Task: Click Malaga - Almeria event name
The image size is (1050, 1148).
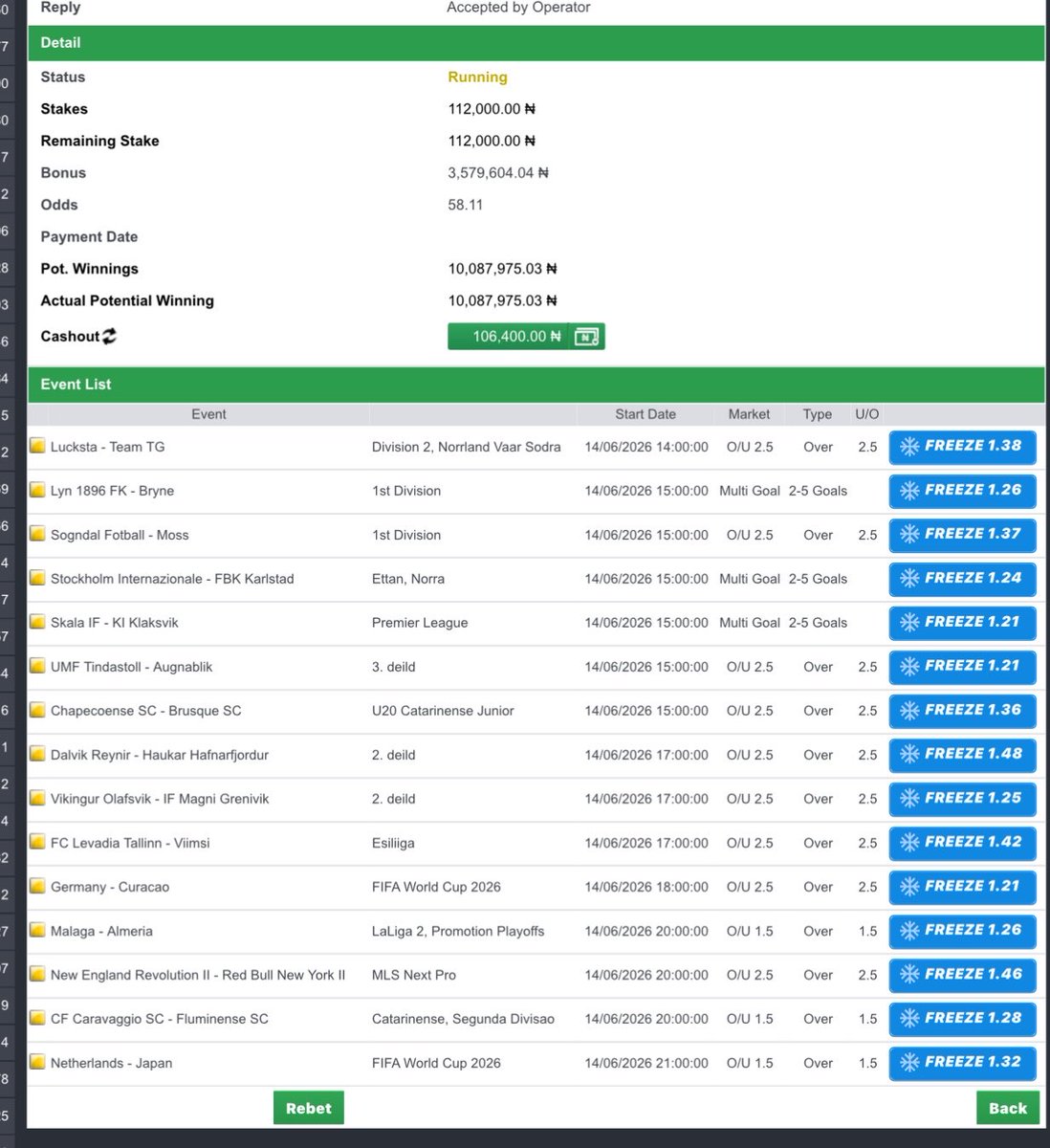Action: 101,931
